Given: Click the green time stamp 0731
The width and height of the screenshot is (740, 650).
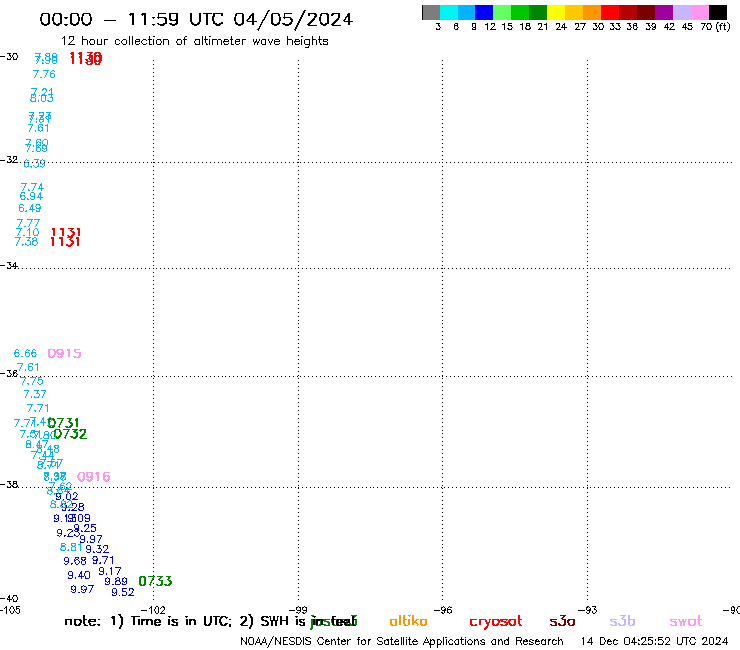Looking at the screenshot, I should (63, 423).
